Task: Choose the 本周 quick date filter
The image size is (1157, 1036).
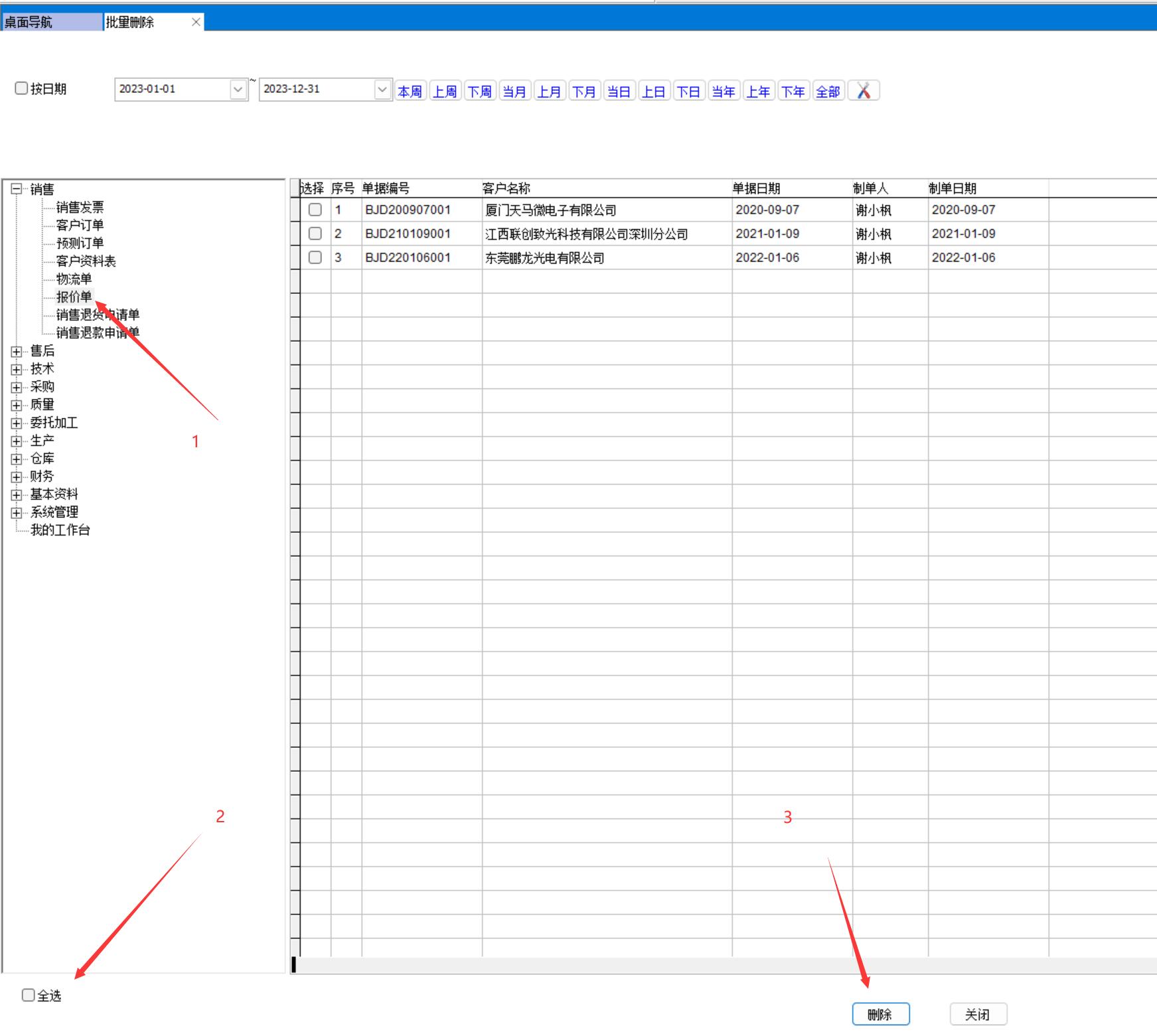Action: pyautogui.click(x=410, y=92)
